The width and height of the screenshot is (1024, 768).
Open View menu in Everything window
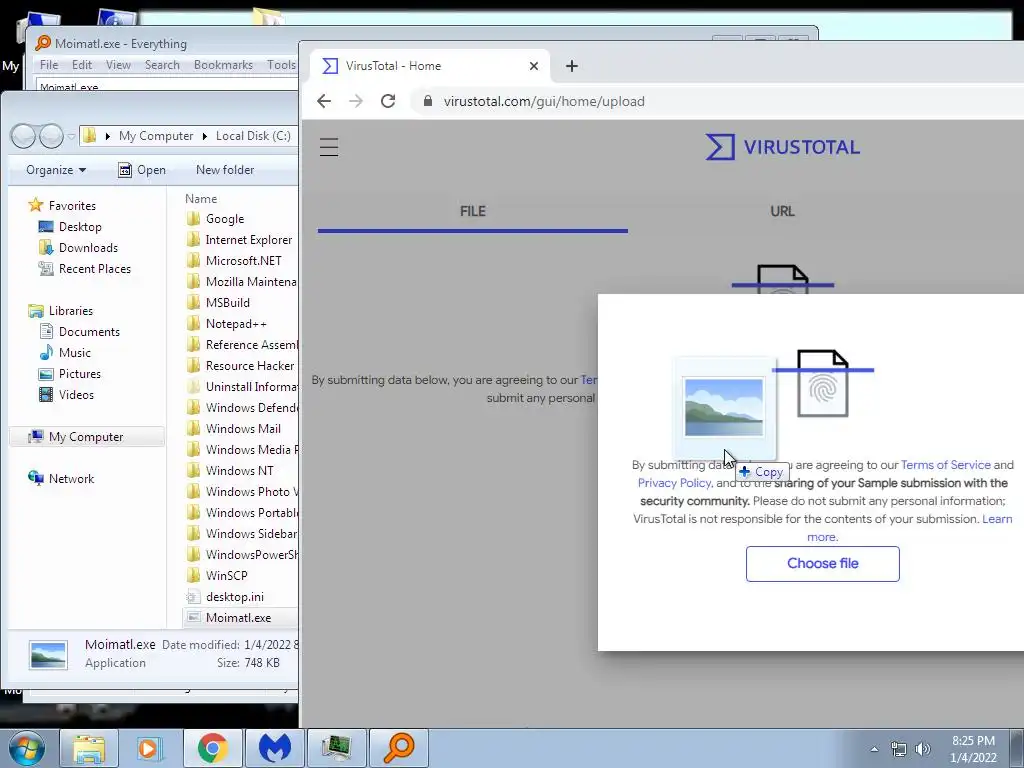(118, 65)
